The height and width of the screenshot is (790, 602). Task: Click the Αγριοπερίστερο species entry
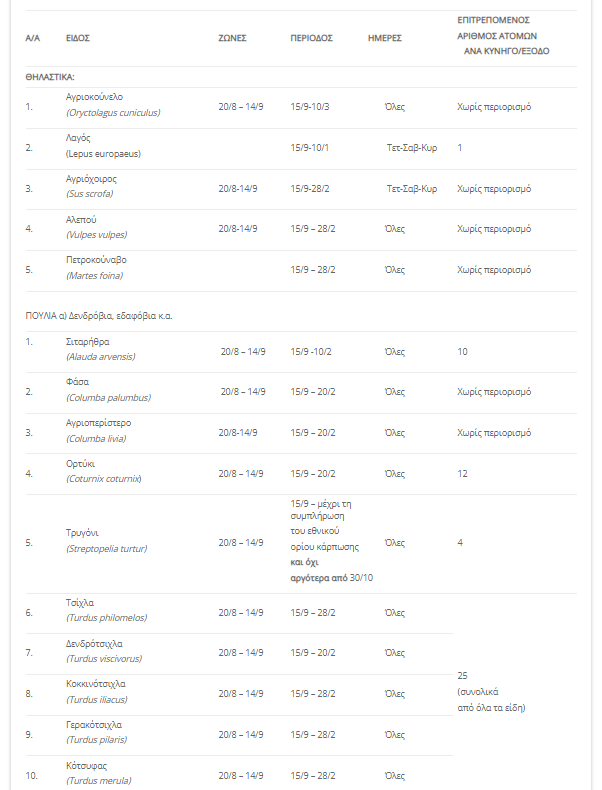tap(98, 423)
